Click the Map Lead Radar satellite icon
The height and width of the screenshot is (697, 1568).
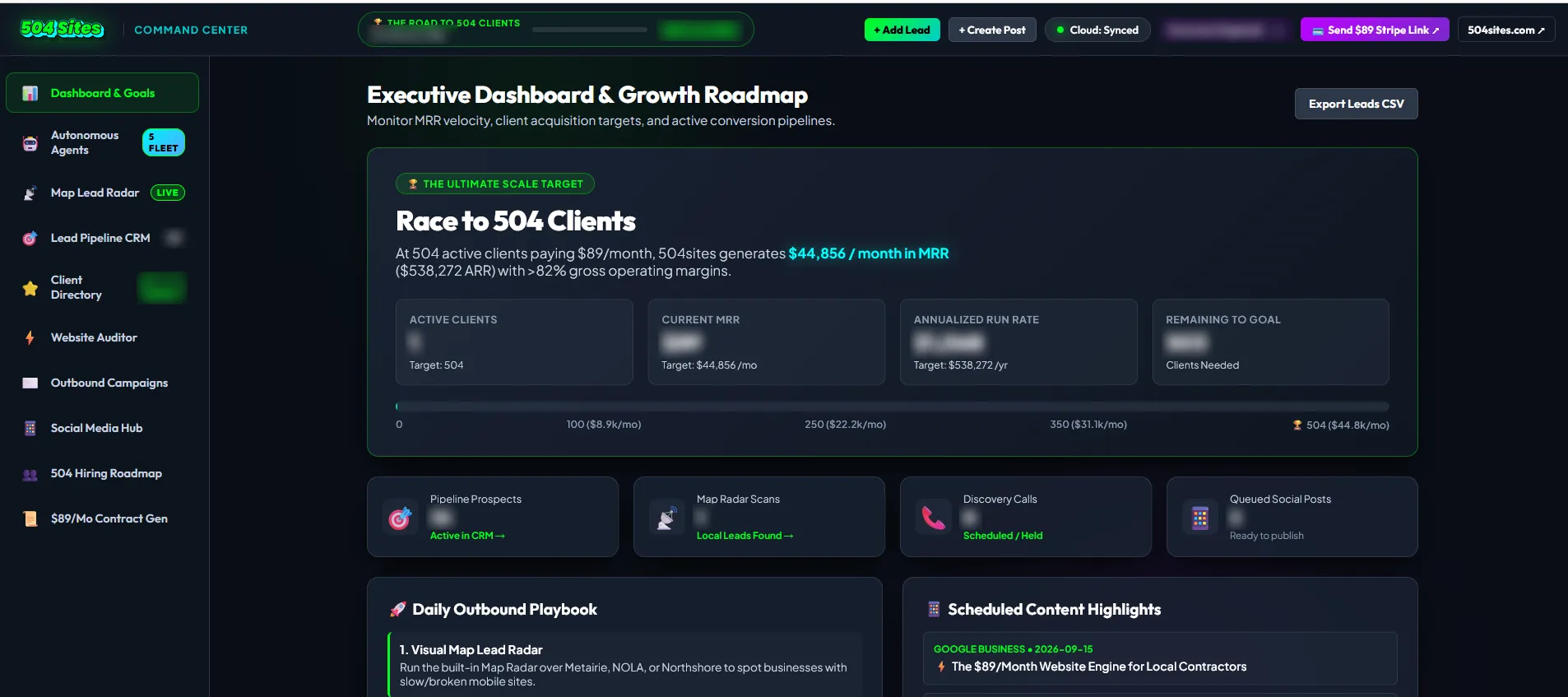coord(30,193)
